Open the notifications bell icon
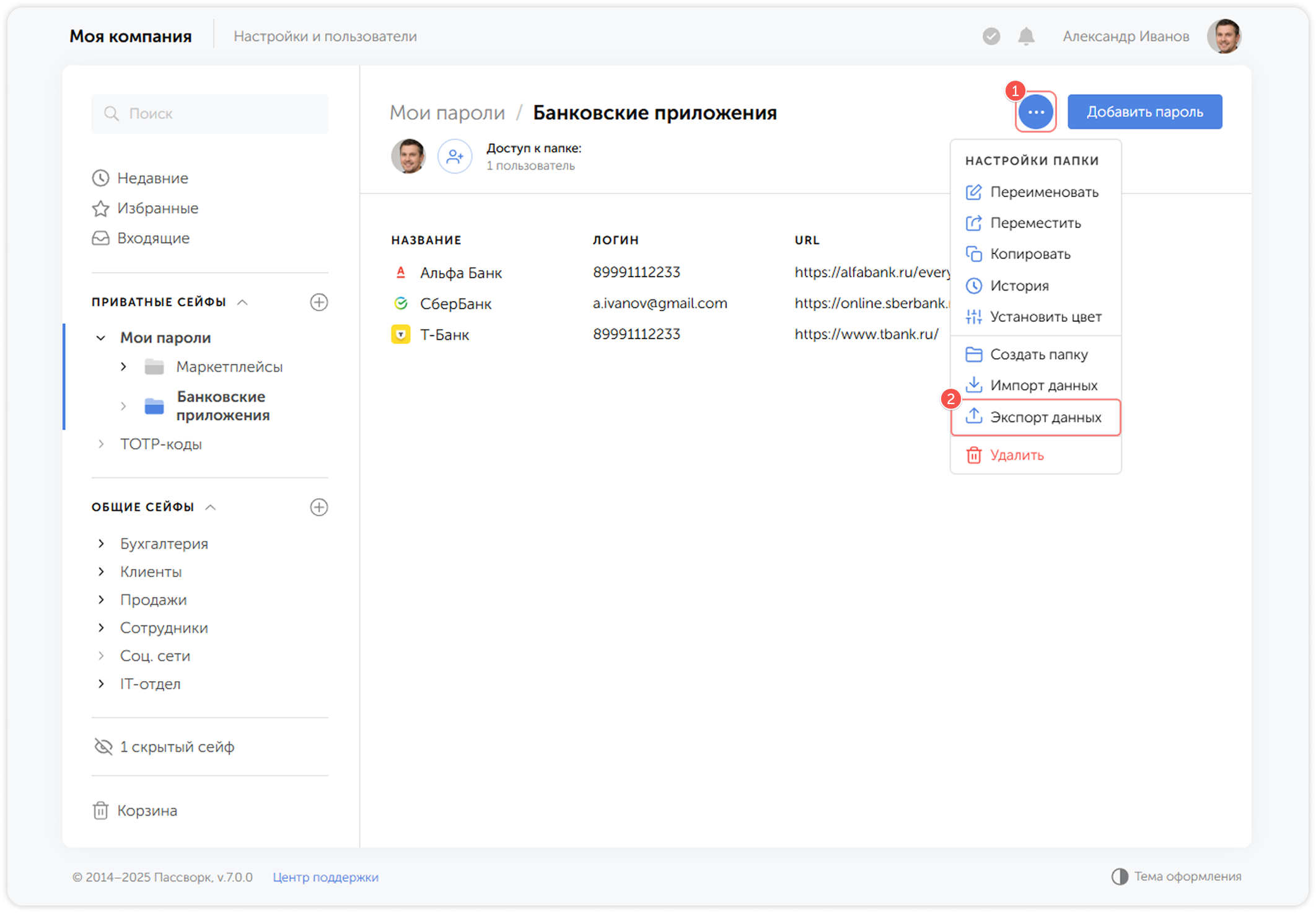 (x=1026, y=37)
